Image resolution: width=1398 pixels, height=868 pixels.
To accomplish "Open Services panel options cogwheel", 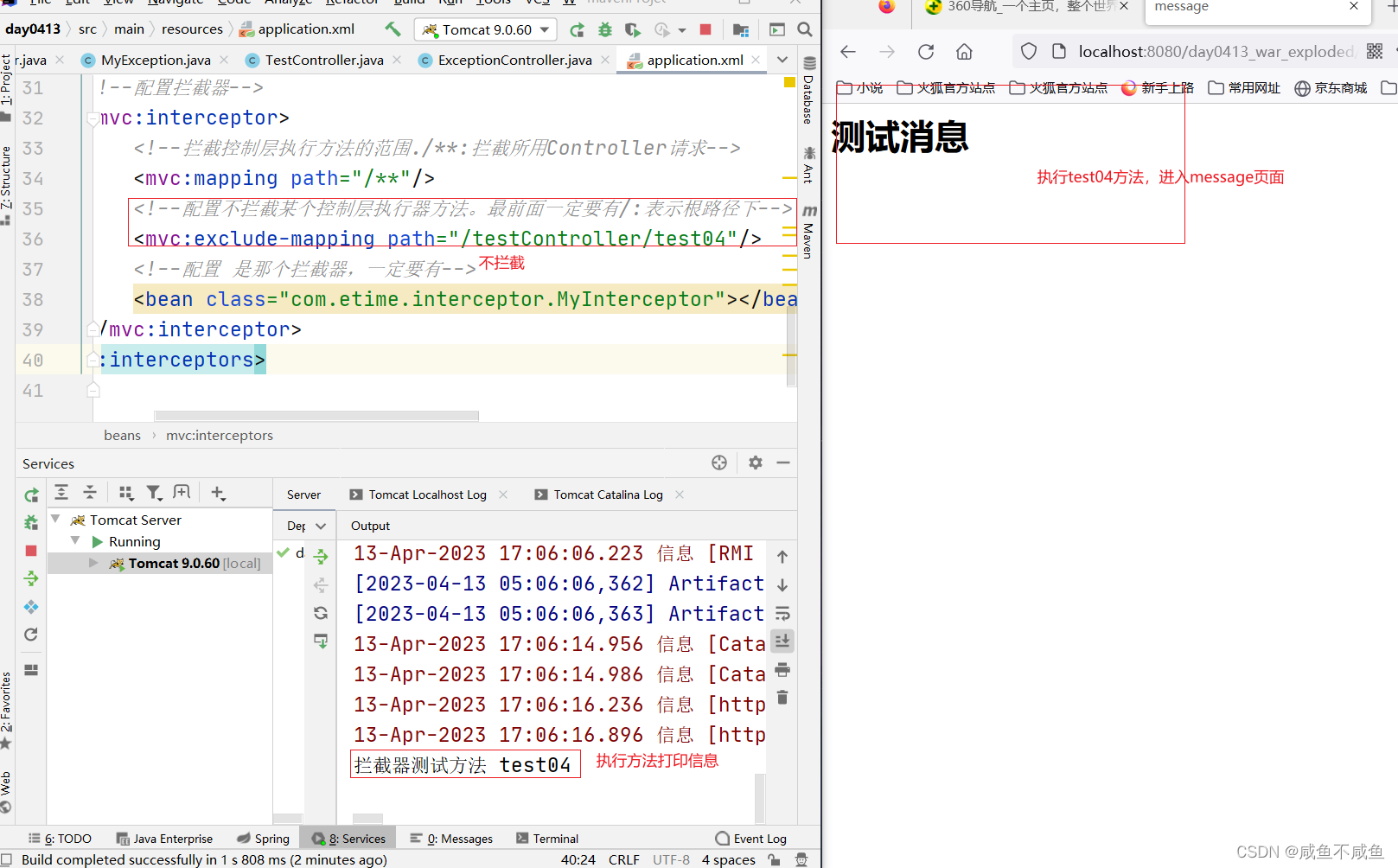I will (756, 463).
